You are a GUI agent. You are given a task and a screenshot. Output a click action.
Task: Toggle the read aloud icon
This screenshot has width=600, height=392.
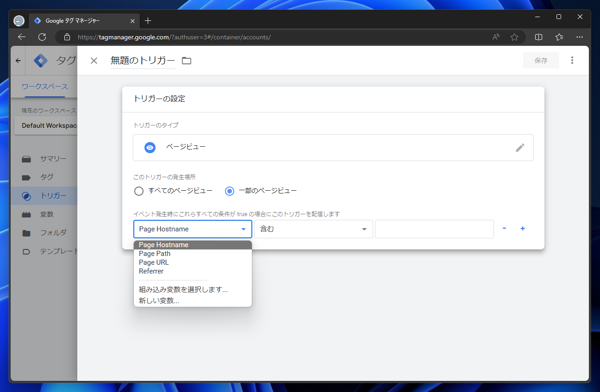(496, 37)
